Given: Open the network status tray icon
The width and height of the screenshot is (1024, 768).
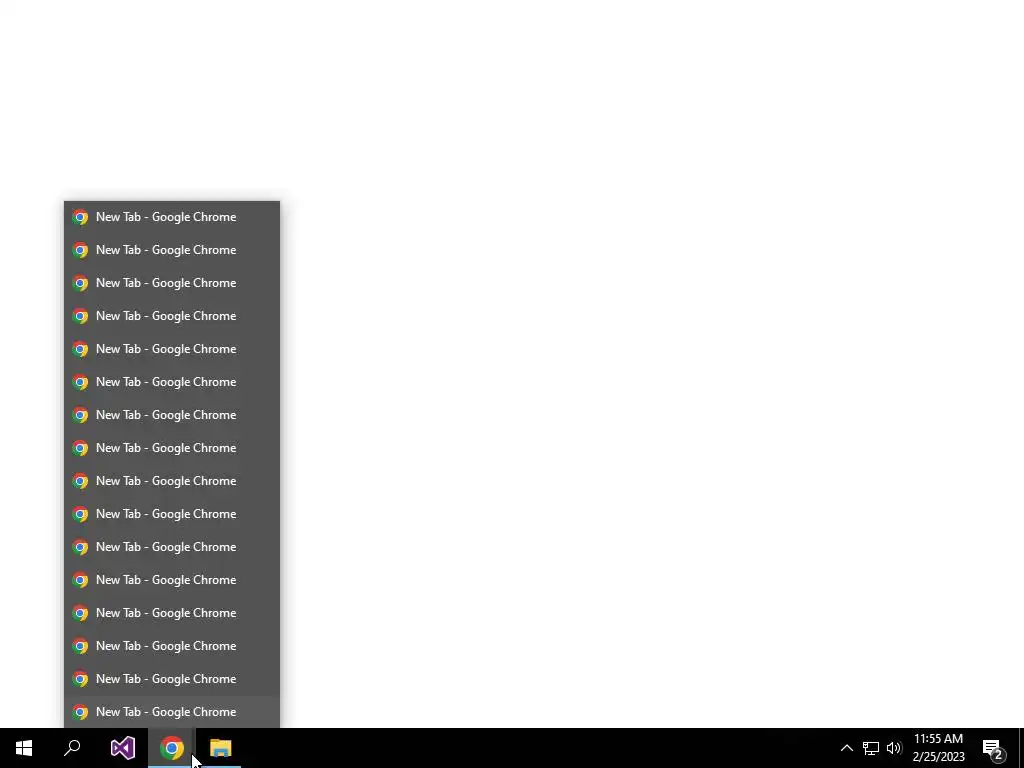Looking at the screenshot, I should [x=871, y=748].
